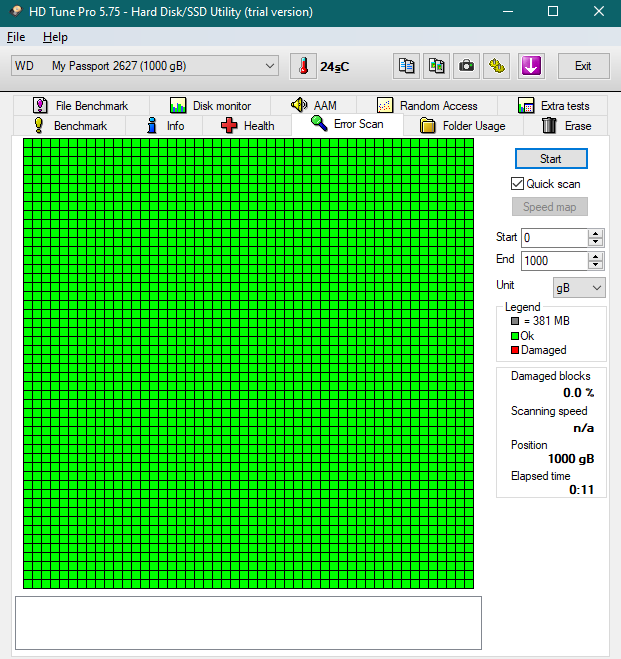
Task: Click the AAM speaker icon
Action: tap(299, 105)
